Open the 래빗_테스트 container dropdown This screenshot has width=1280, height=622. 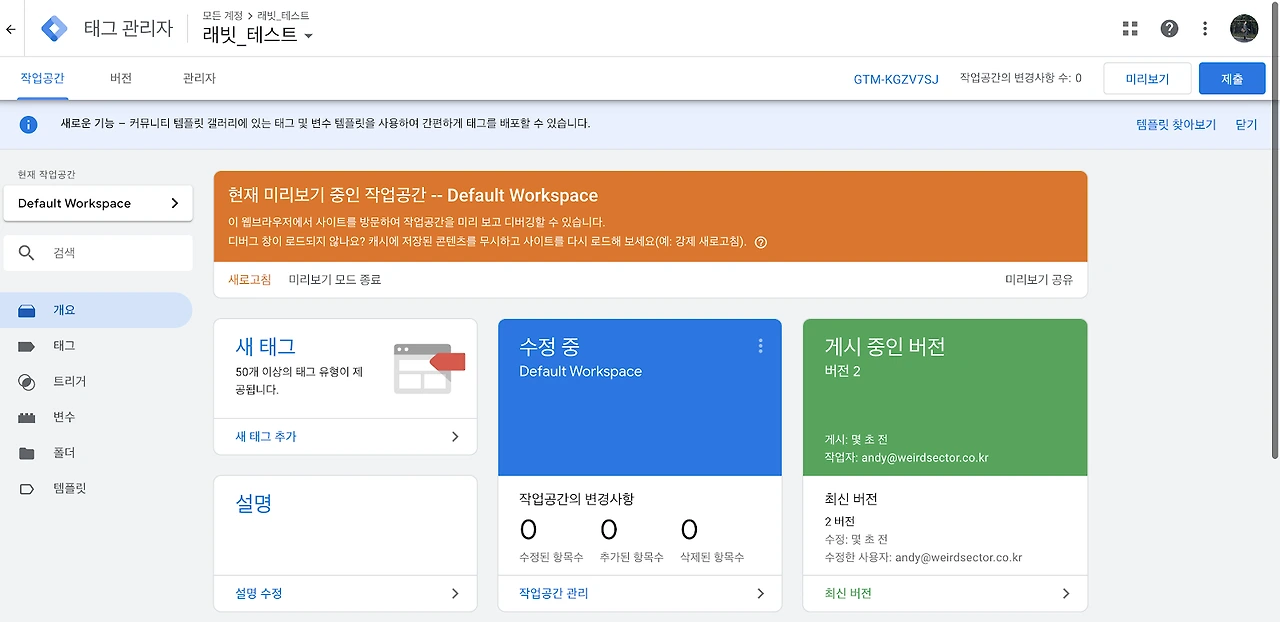(x=258, y=35)
